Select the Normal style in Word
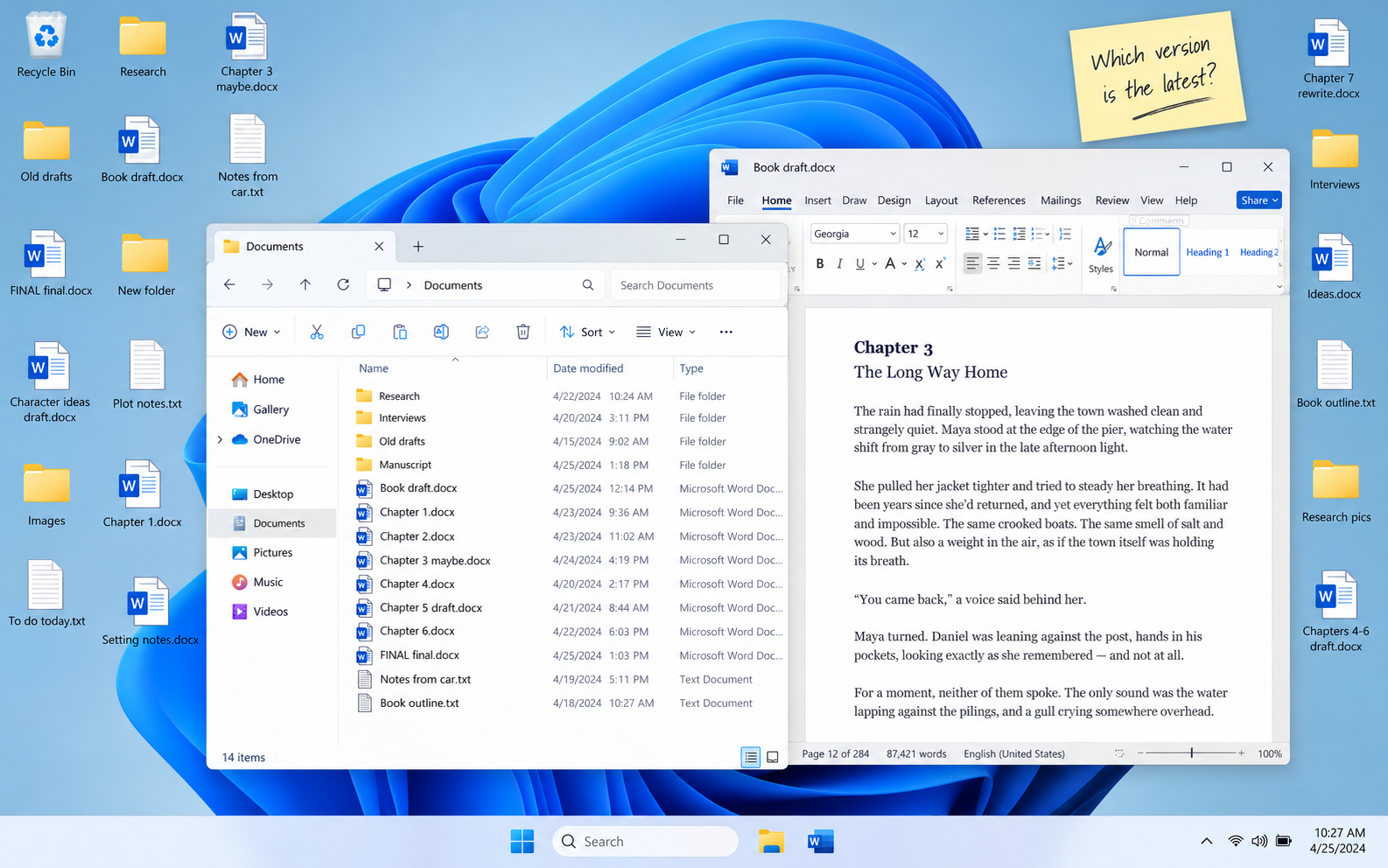This screenshot has height=868, width=1388. [x=1151, y=252]
